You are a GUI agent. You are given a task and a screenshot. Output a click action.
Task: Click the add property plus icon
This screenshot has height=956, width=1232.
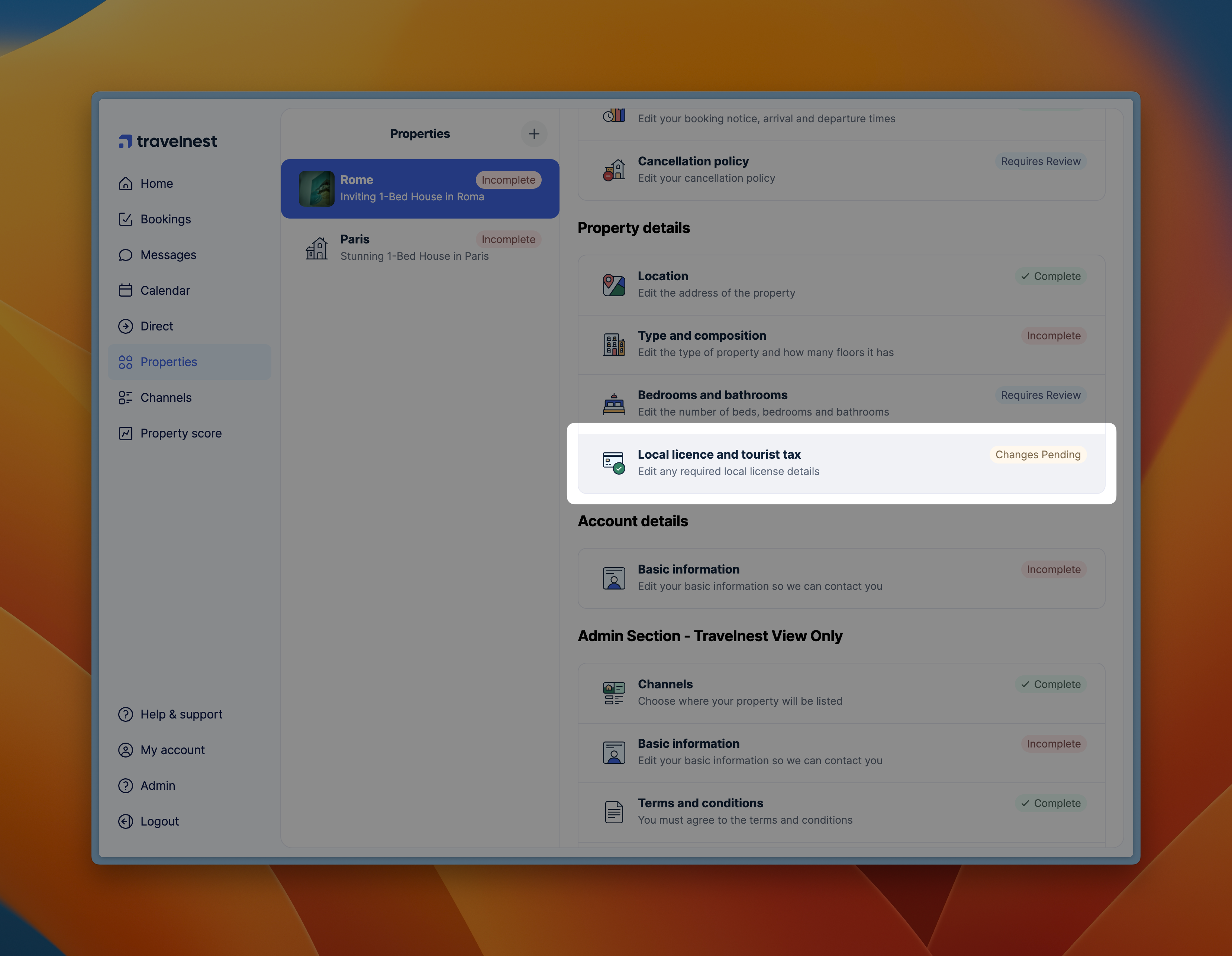click(533, 134)
